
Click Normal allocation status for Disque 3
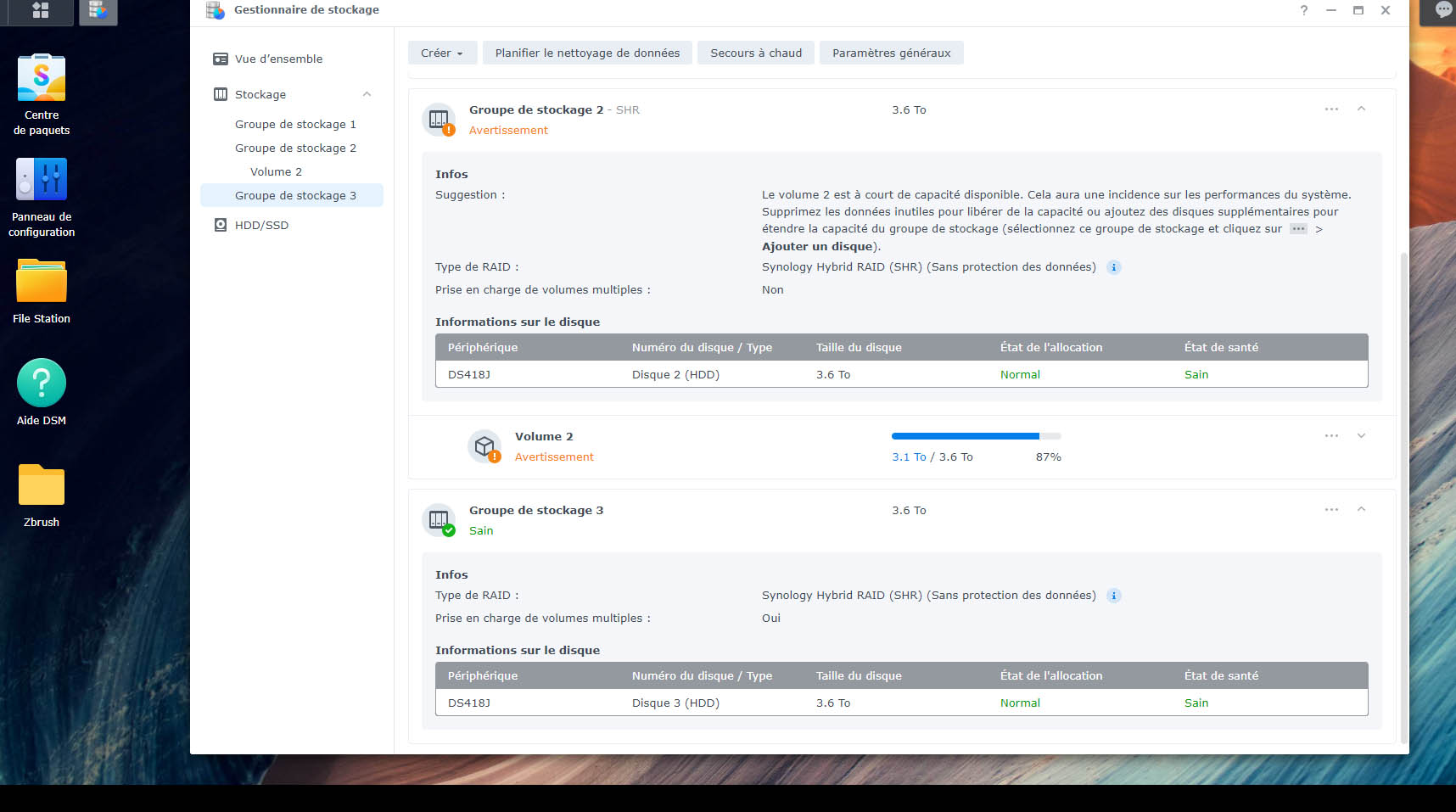click(x=1020, y=703)
